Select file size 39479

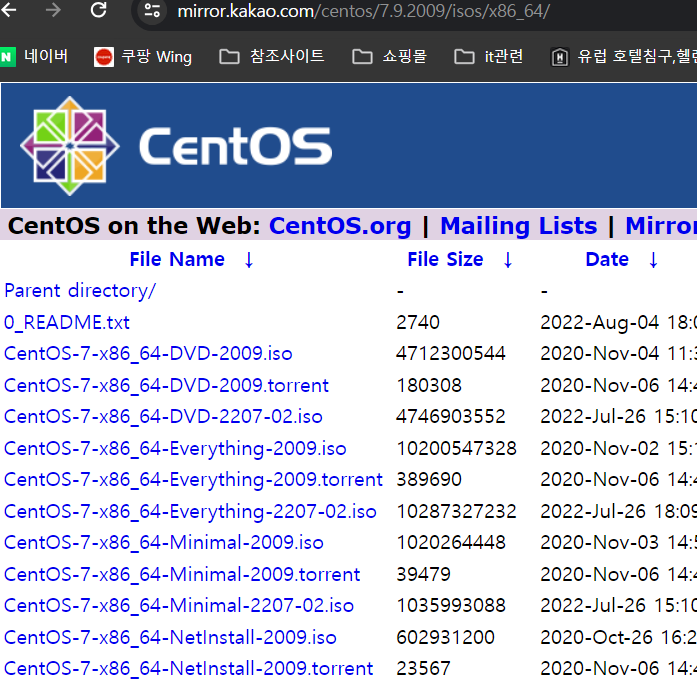point(423,574)
